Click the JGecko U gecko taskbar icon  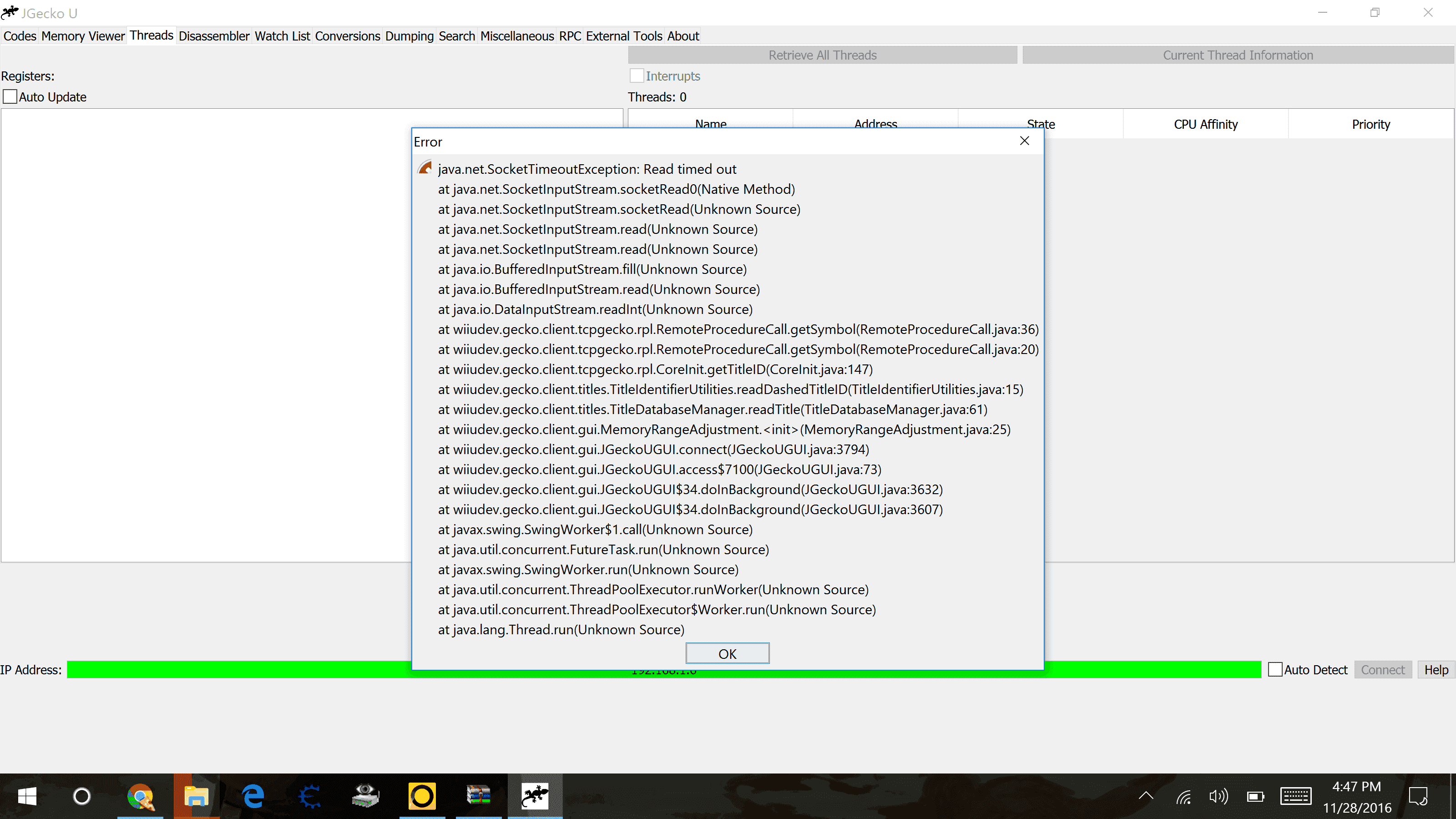point(535,796)
